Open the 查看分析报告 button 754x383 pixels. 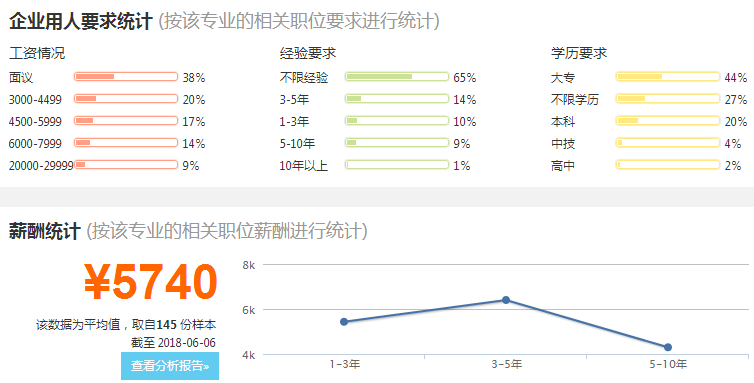click(x=170, y=366)
